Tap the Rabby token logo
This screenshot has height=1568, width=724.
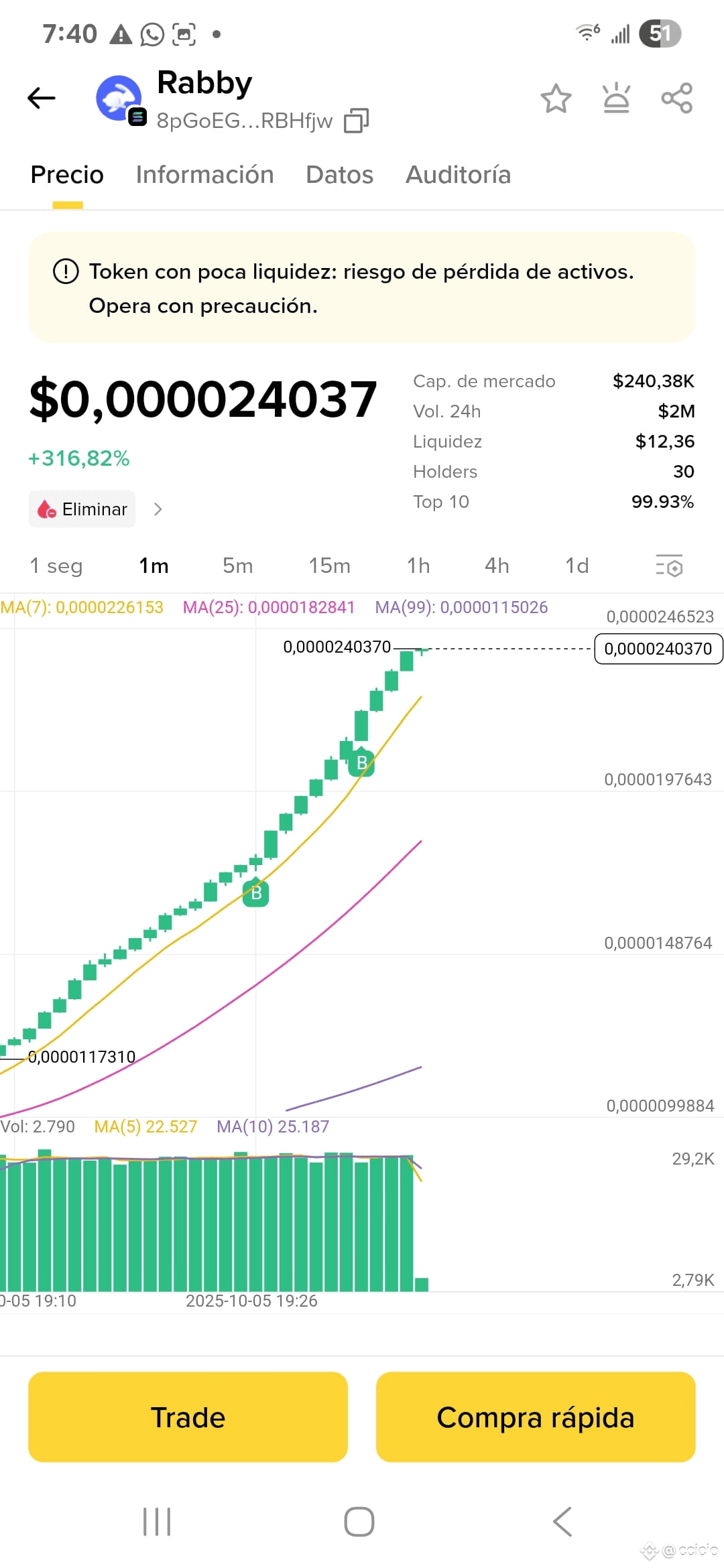[119, 99]
